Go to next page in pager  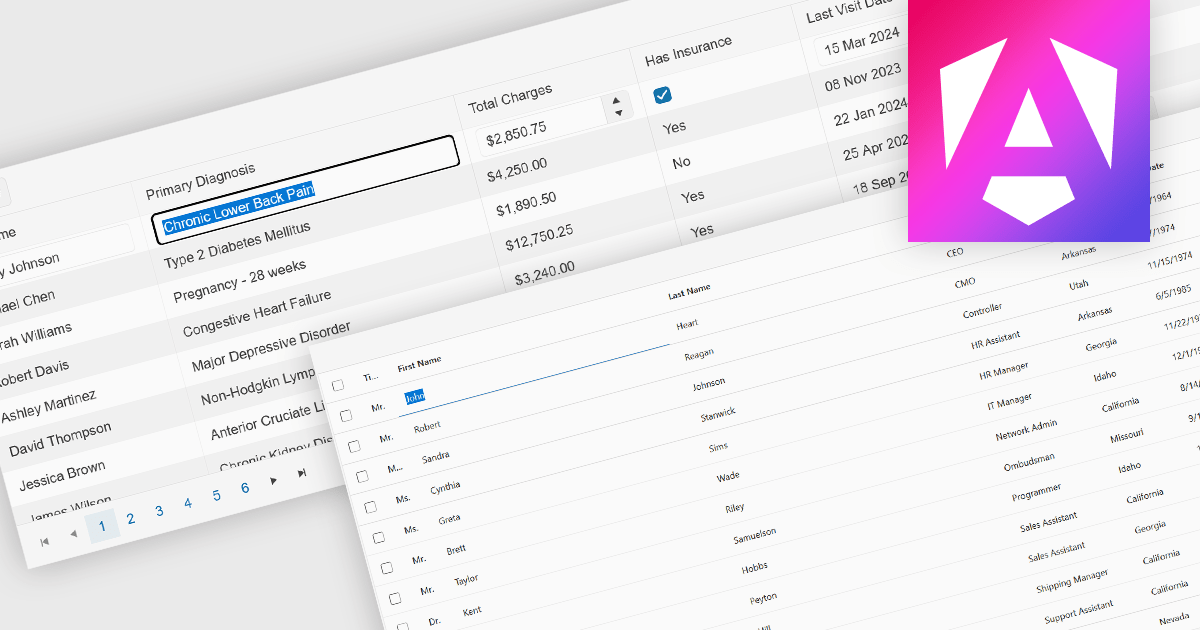(273, 480)
